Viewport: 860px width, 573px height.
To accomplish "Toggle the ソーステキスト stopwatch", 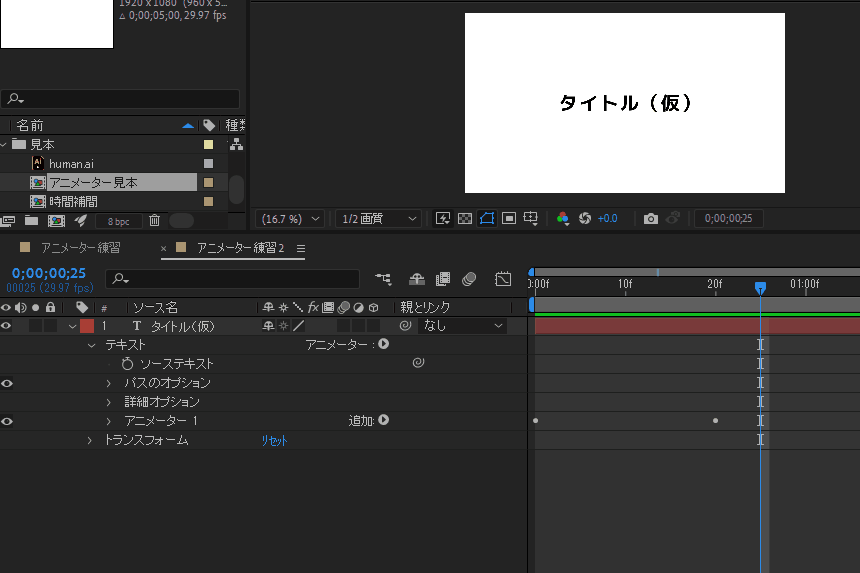I will coord(127,364).
